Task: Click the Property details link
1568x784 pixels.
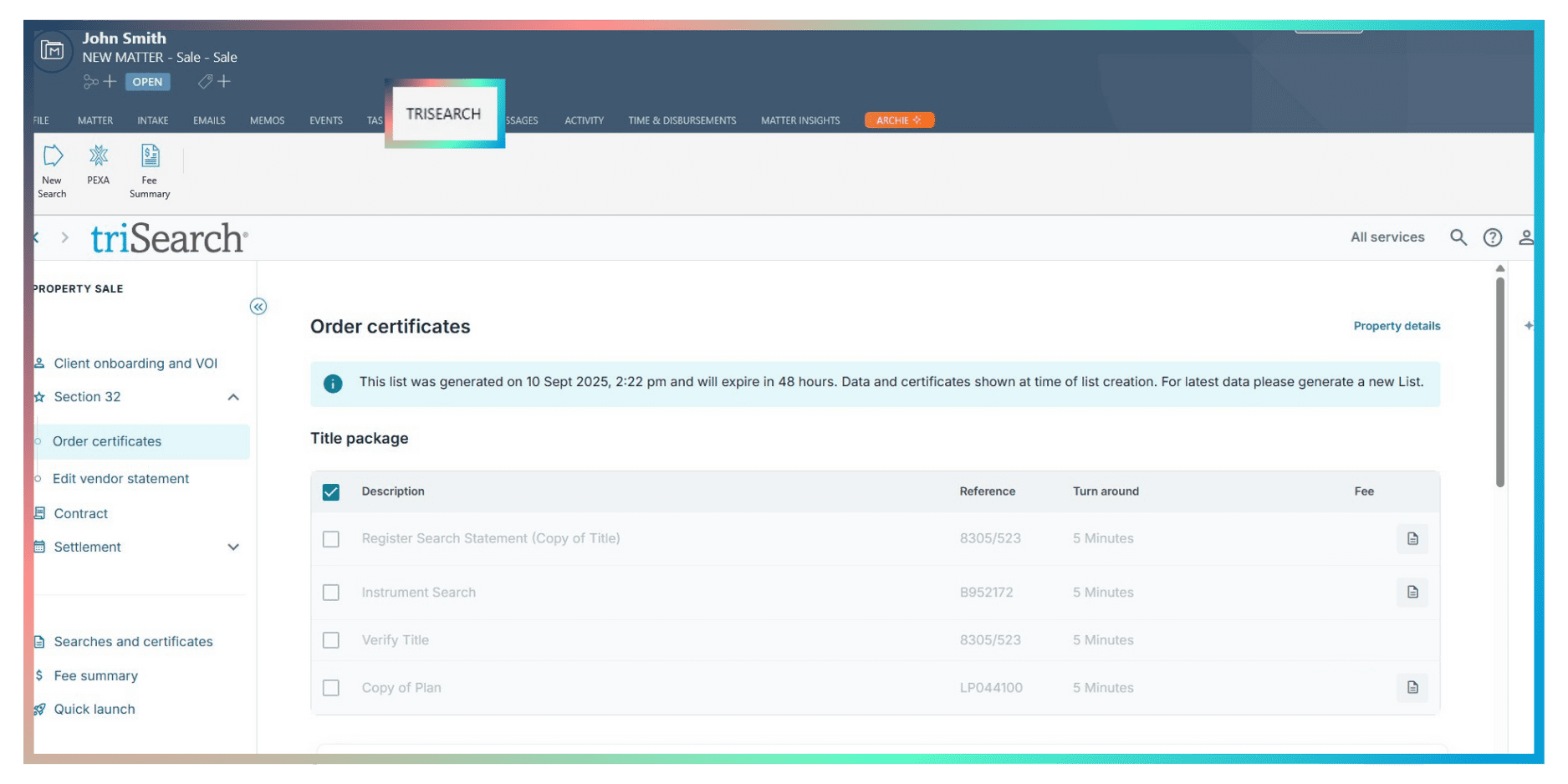Action: [x=1396, y=326]
